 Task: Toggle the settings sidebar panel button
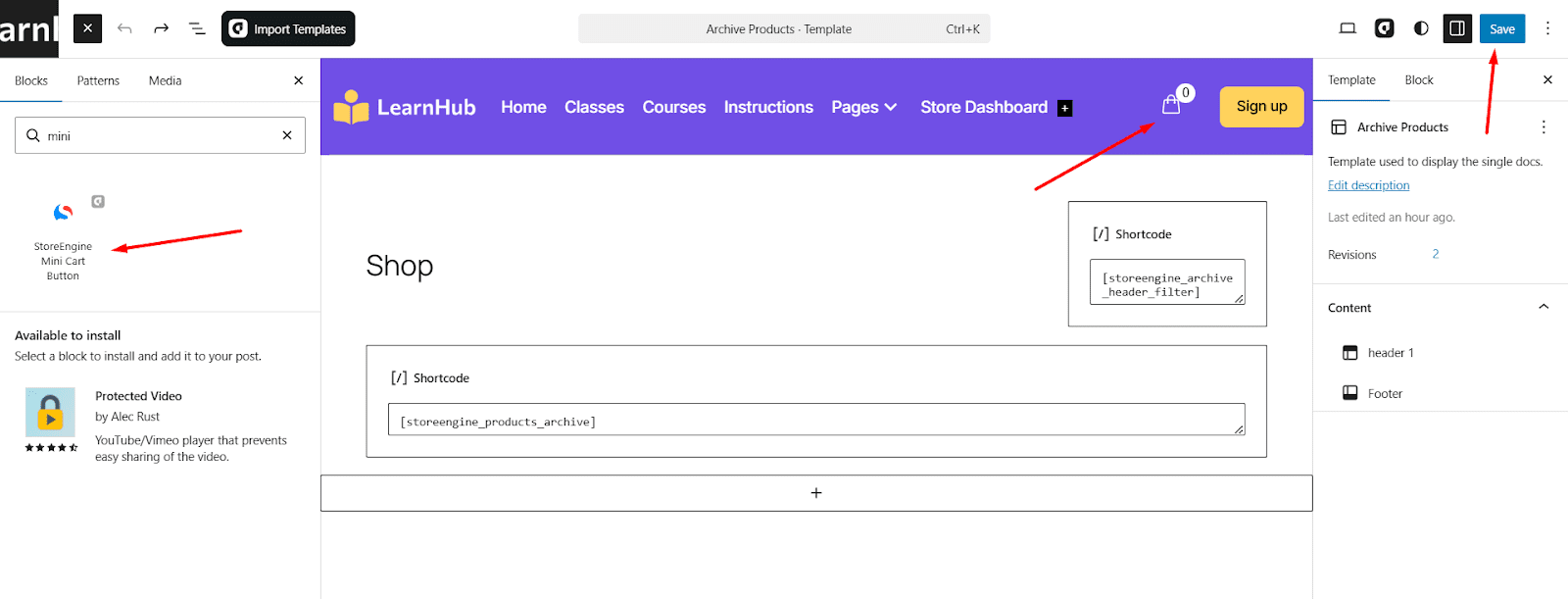tap(1457, 28)
